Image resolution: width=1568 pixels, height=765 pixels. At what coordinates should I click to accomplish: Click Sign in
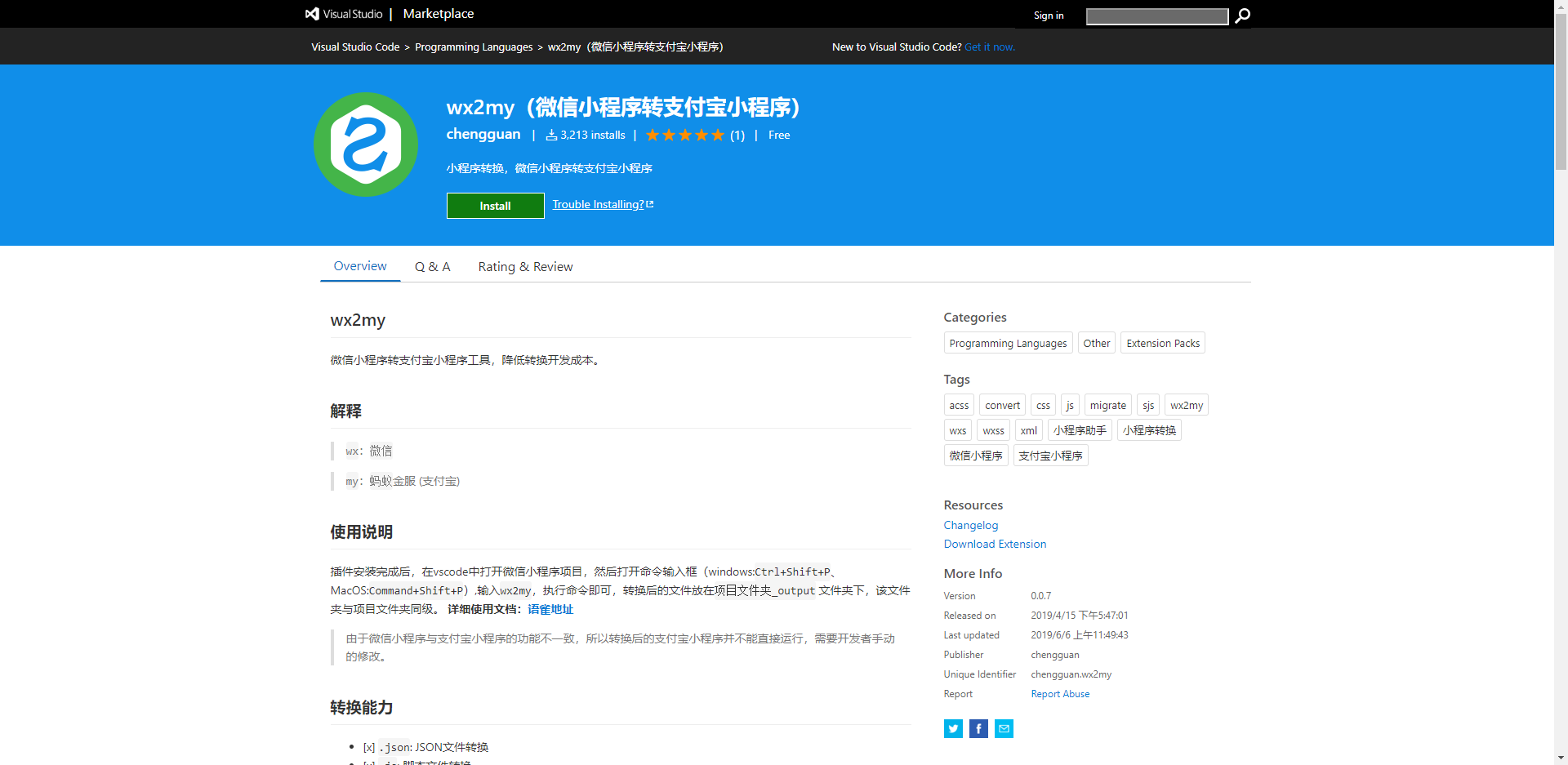[x=1049, y=16]
